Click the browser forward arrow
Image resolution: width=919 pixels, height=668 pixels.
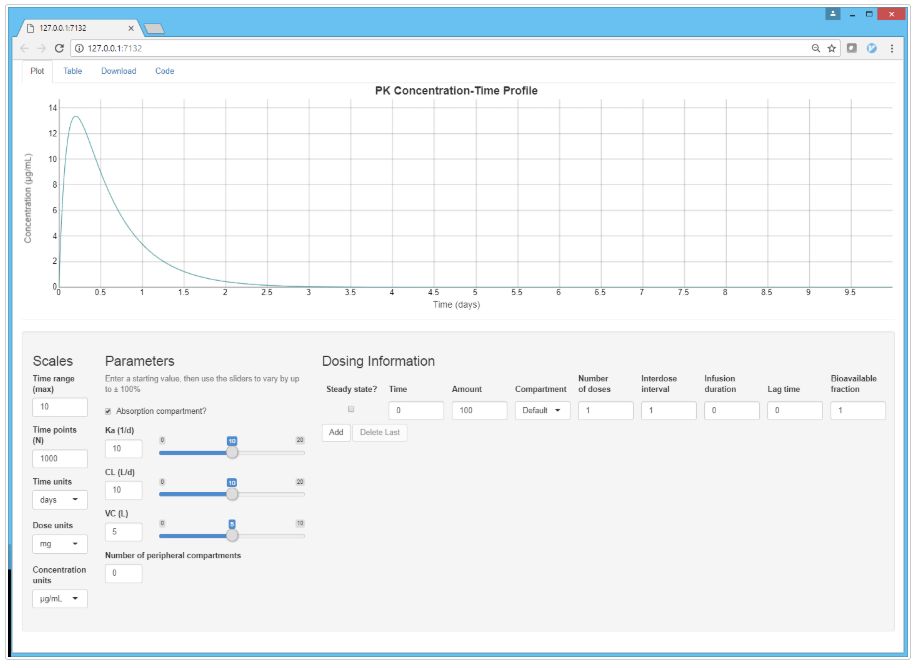(42, 49)
